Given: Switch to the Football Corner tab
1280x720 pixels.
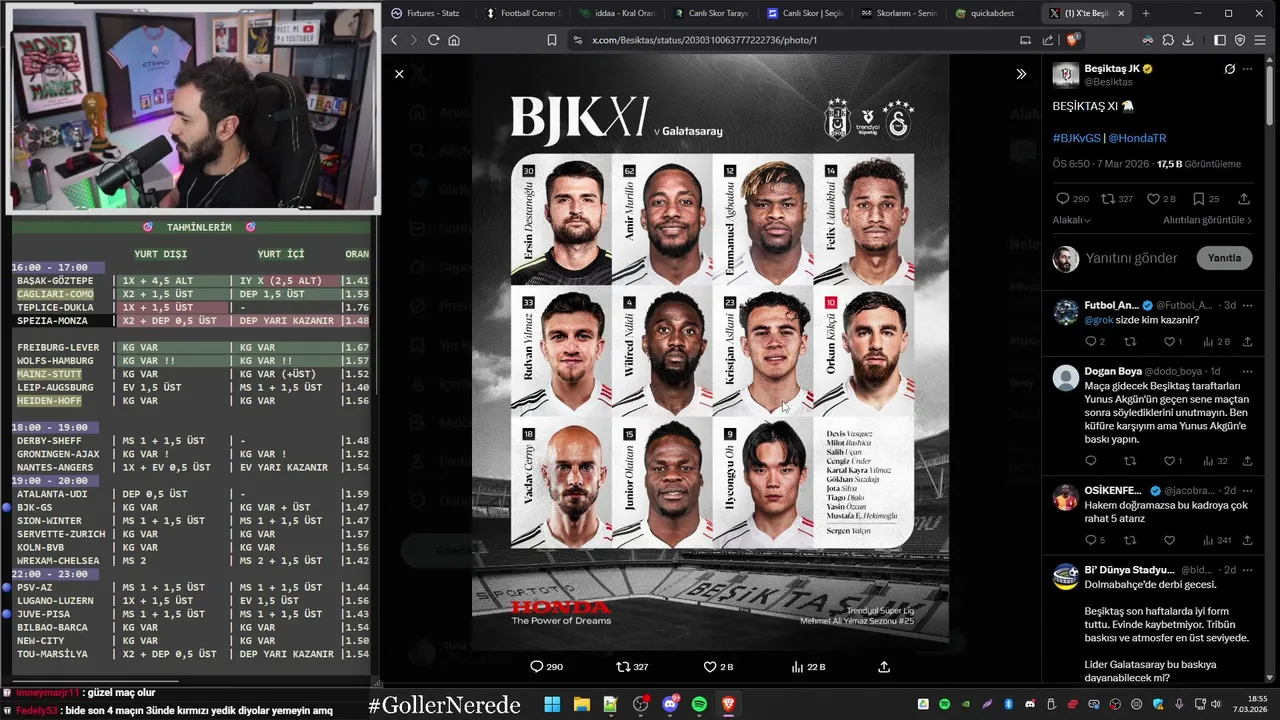Looking at the screenshot, I should (523, 13).
